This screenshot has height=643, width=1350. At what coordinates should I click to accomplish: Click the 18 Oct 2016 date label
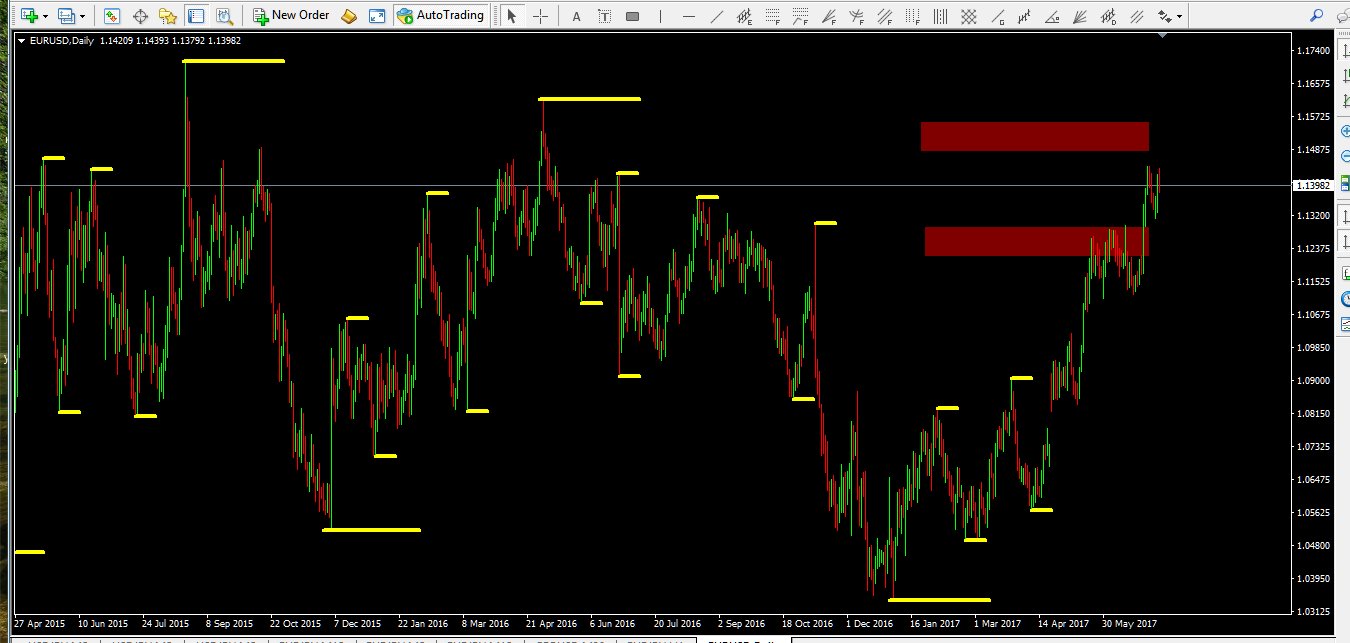[807, 623]
